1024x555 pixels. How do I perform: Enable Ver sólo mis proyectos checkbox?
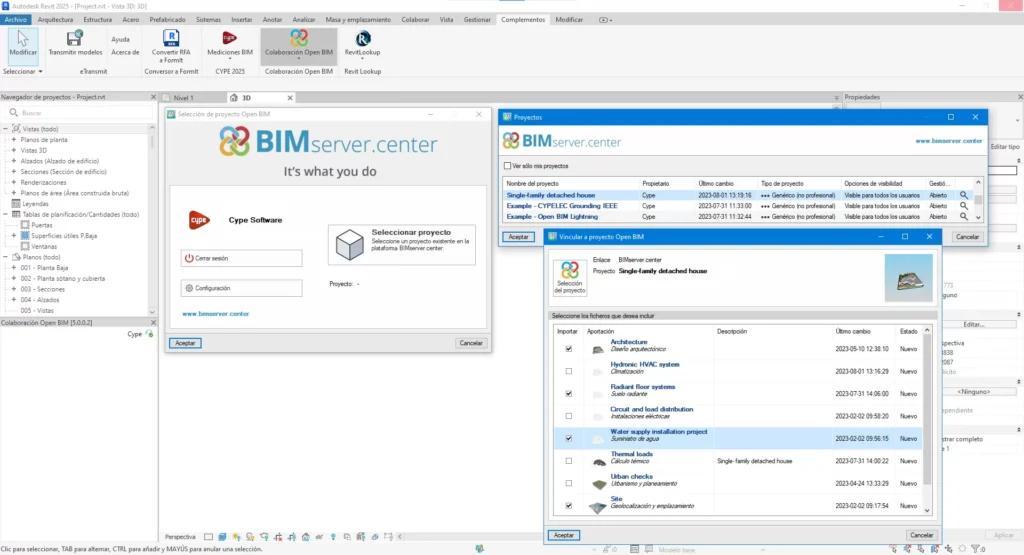tap(507, 166)
